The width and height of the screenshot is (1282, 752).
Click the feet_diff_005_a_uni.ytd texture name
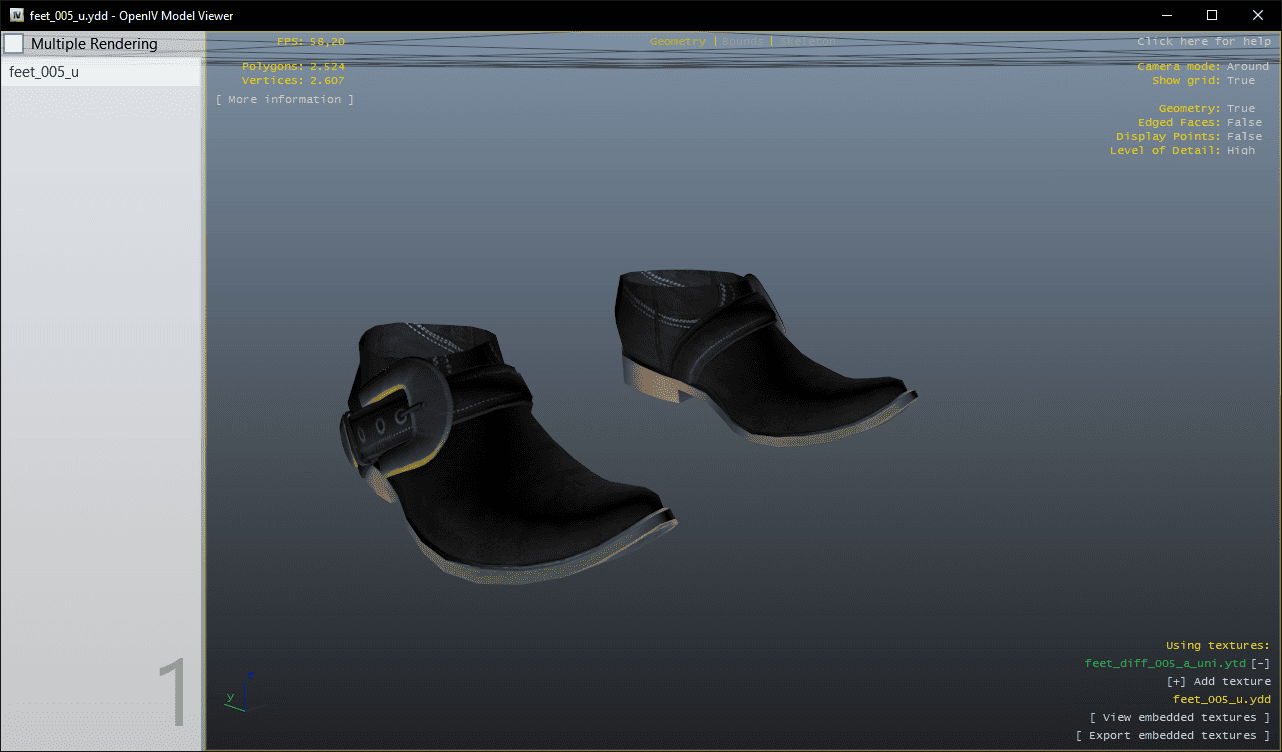point(1165,664)
